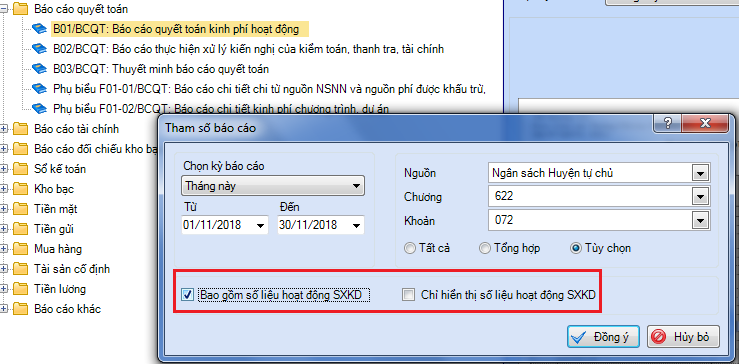739x364 pixels.
Task: Click the book icon beside B02/BCQT report
Action: [x=40, y=49]
